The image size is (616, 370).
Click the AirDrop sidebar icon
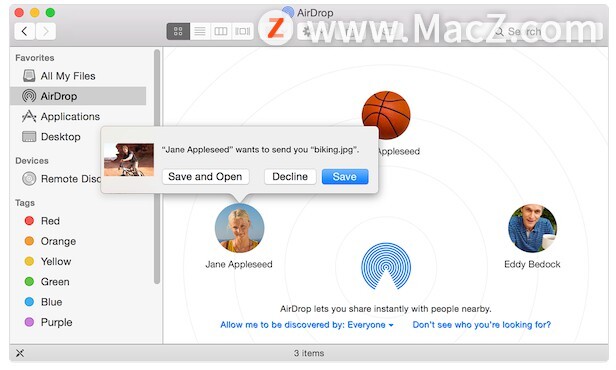click(x=29, y=96)
